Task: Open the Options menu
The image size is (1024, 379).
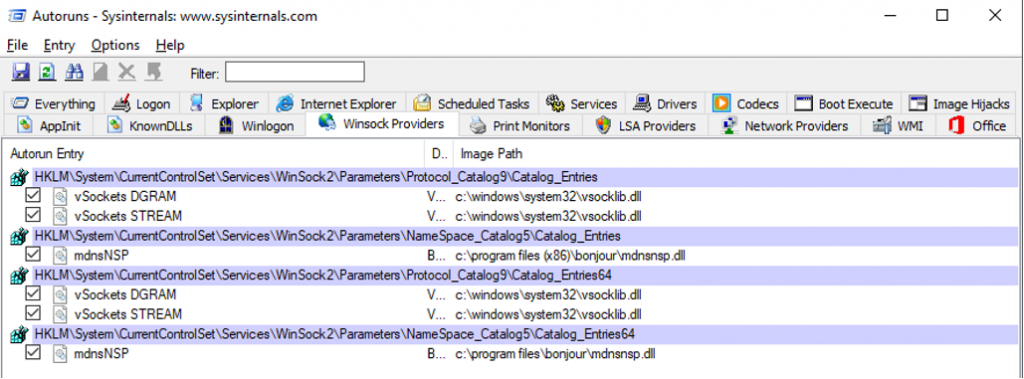Action: pyautogui.click(x=115, y=45)
